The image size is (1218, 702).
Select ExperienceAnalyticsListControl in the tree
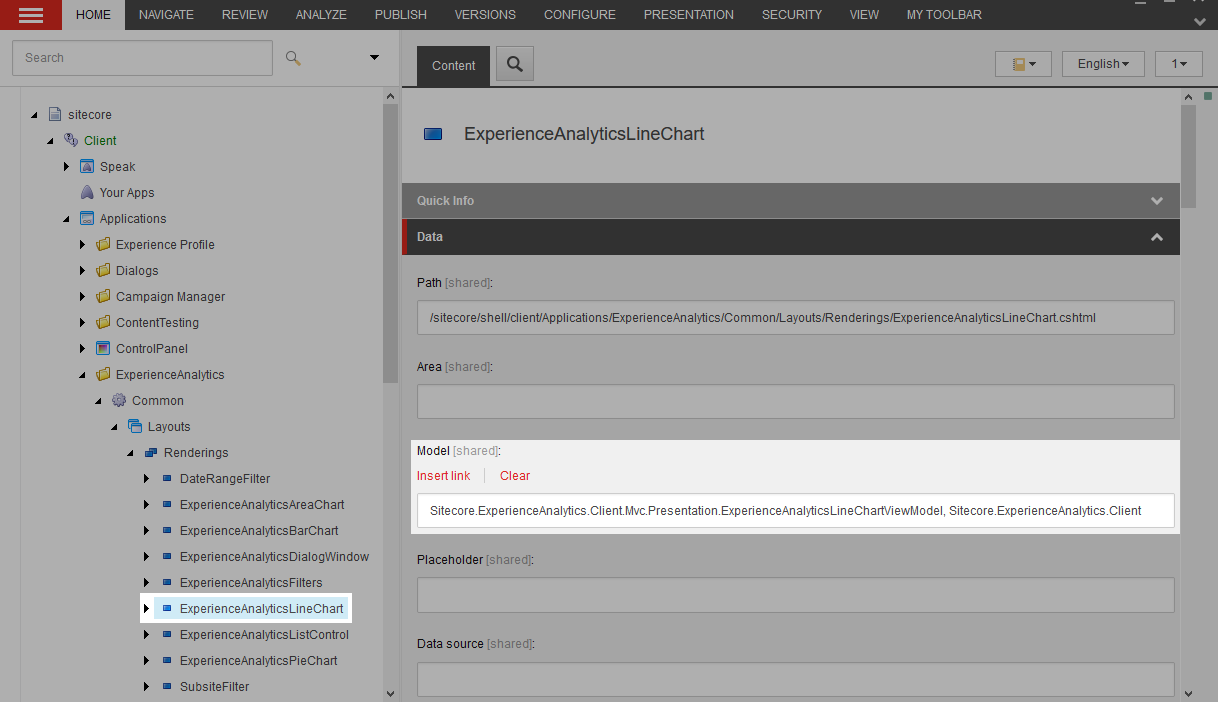tap(264, 634)
